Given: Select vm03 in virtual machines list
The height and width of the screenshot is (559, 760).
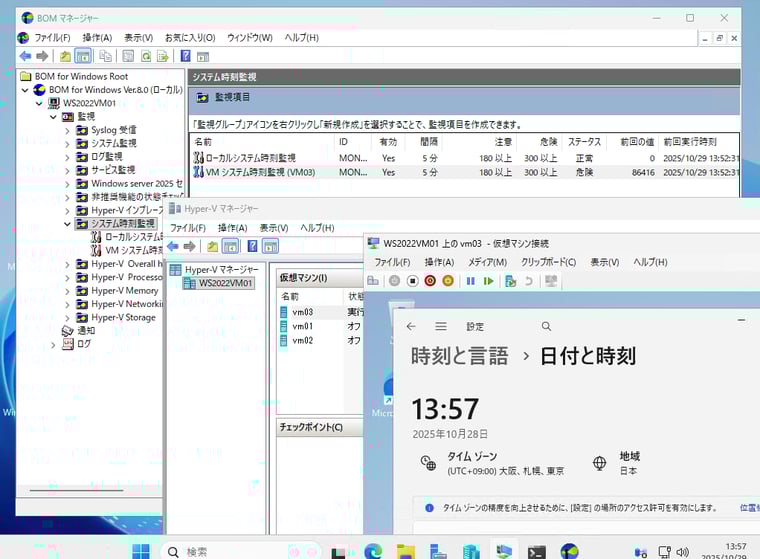Looking at the screenshot, I should [x=302, y=312].
